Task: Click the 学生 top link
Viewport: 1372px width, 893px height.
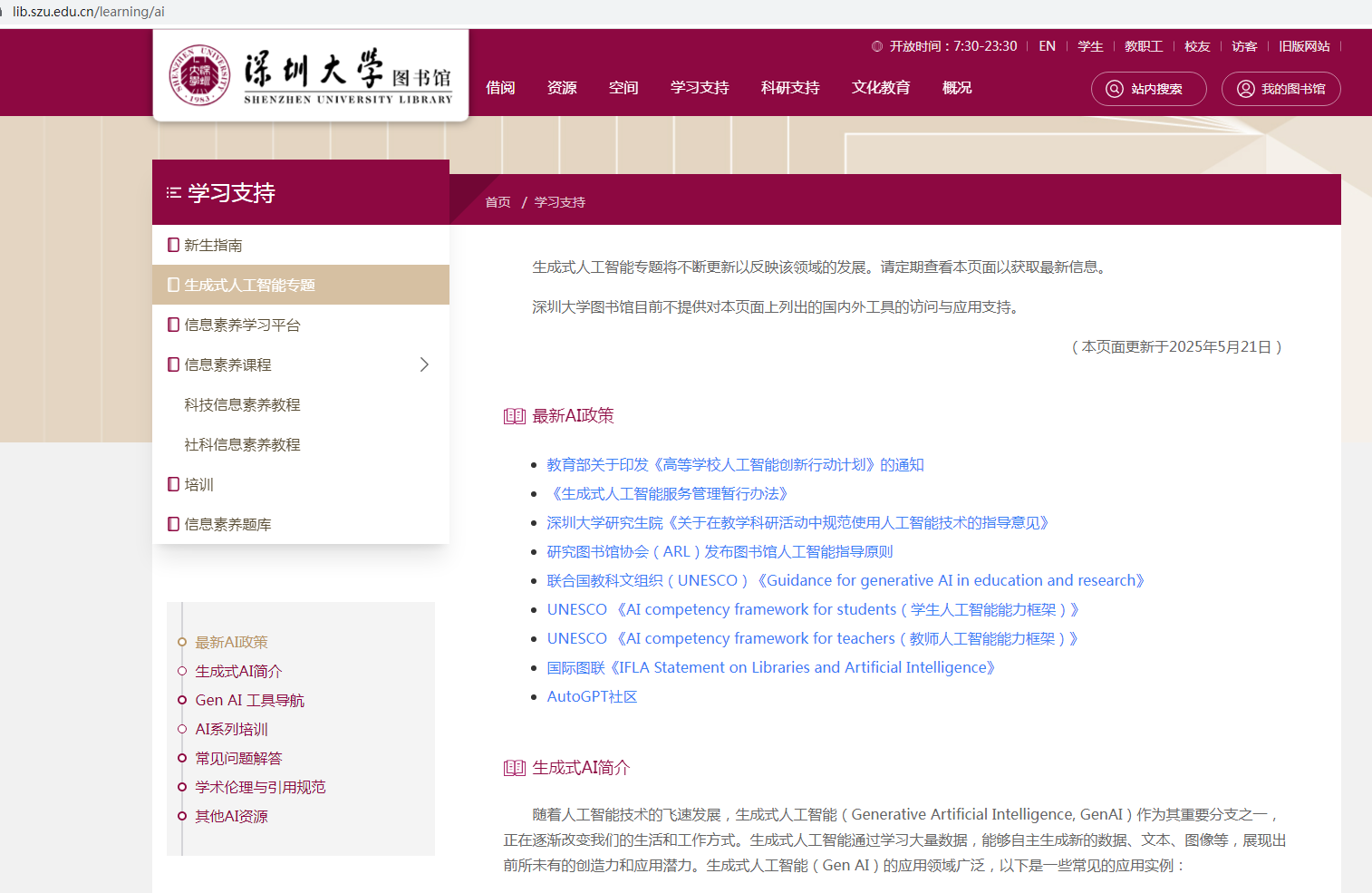Action: 1090,46
